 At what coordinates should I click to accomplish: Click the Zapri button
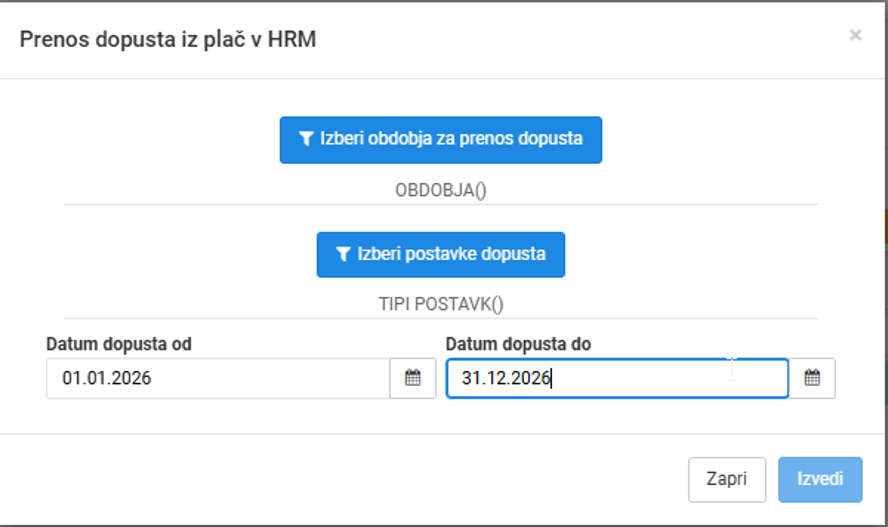click(x=727, y=479)
